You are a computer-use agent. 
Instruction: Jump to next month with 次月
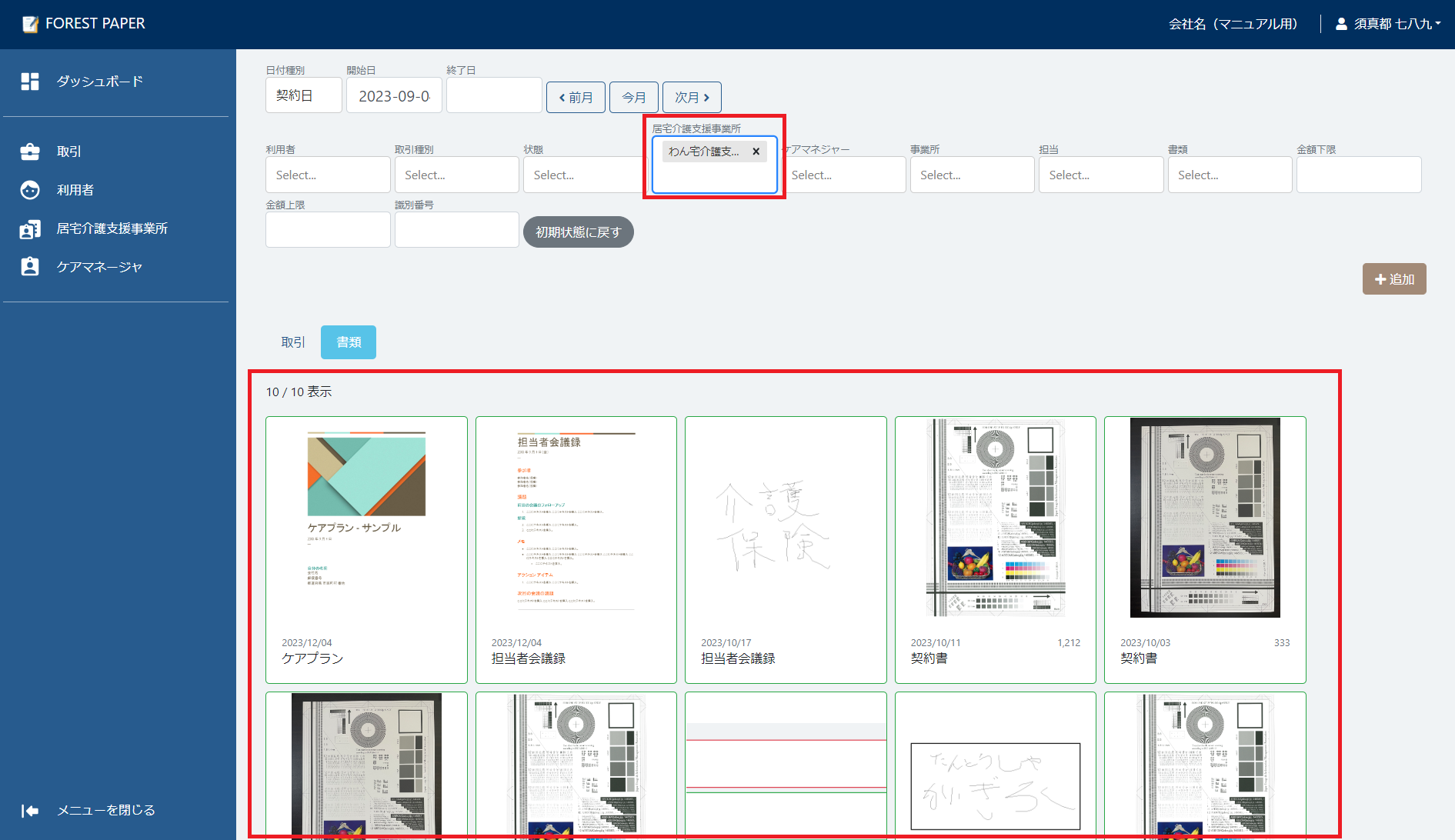(691, 98)
